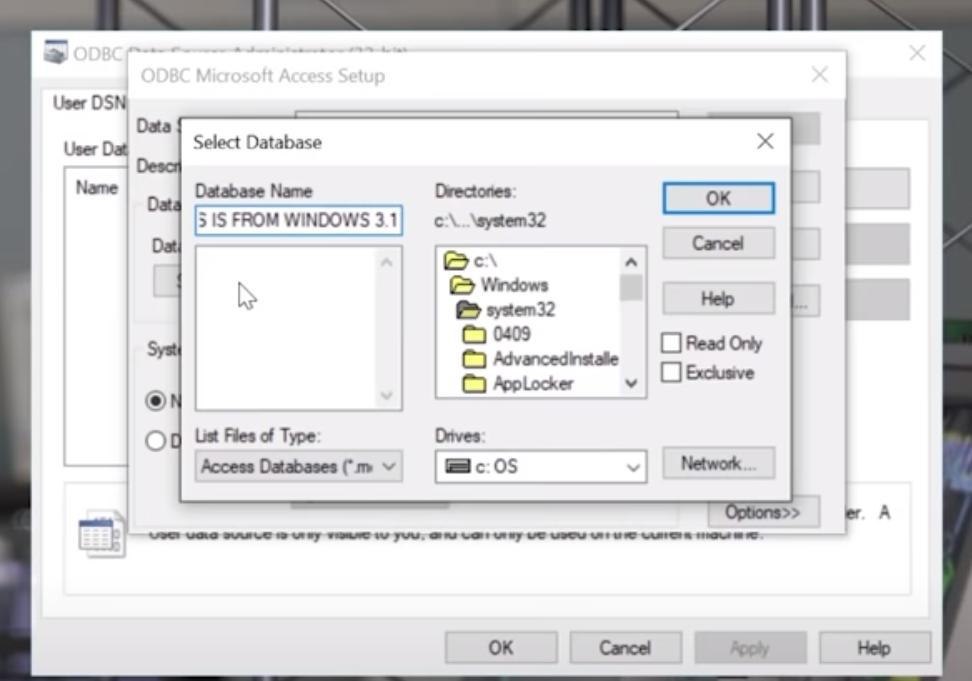Image resolution: width=972 pixels, height=681 pixels.
Task: Select the first radio button in Access Setup
Action: point(156,401)
